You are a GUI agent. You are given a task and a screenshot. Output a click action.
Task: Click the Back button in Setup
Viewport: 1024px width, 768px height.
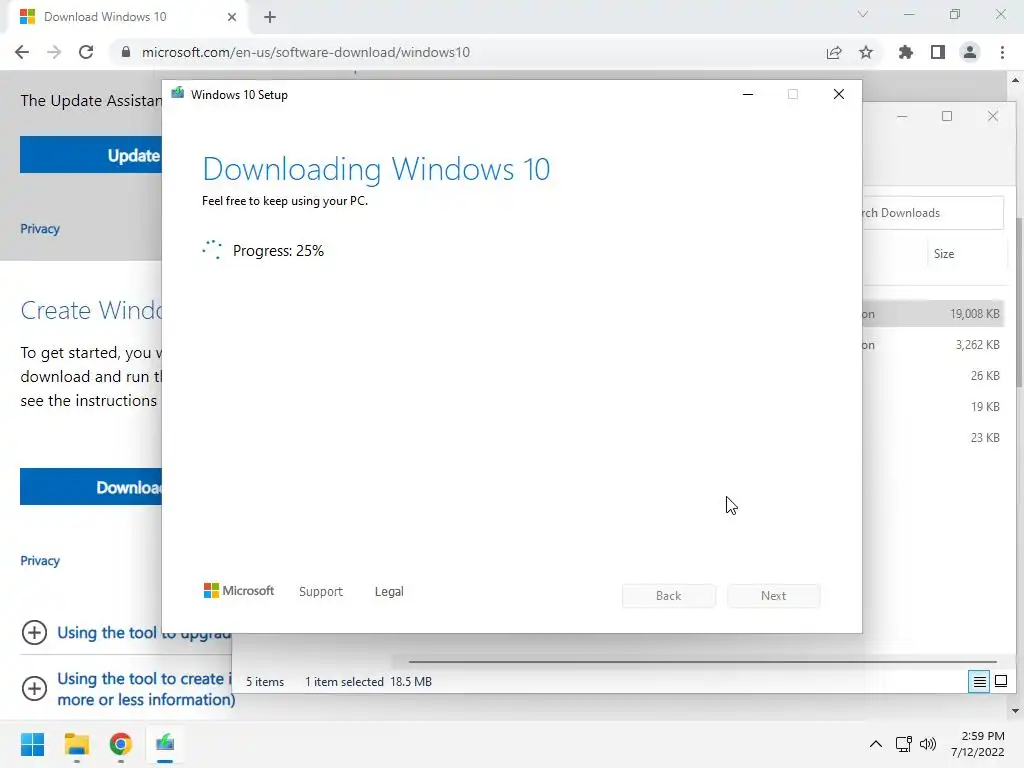[x=669, y=596]
